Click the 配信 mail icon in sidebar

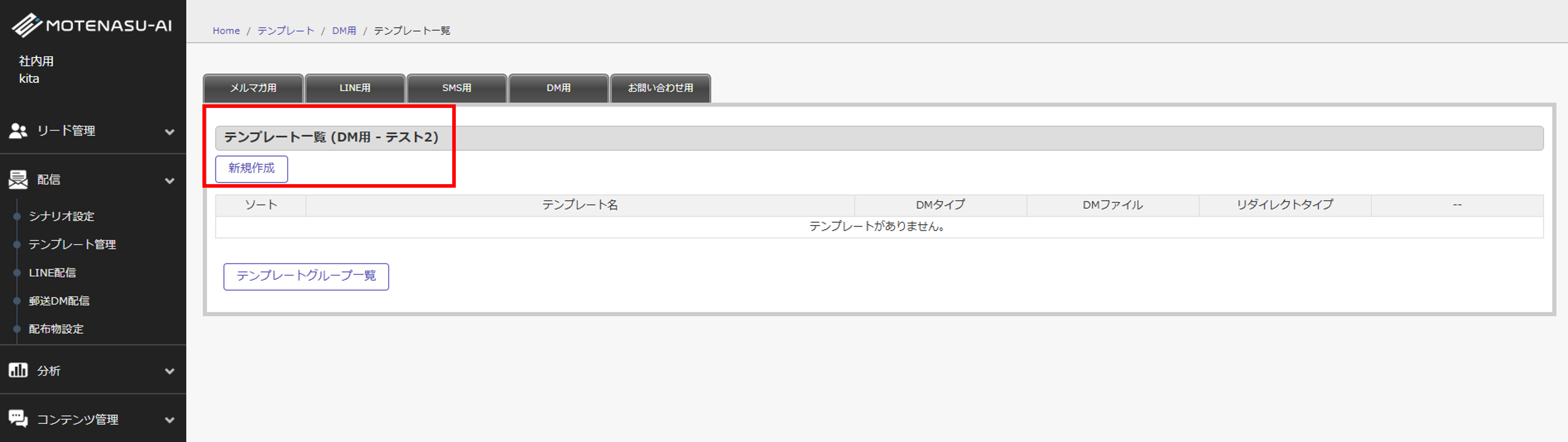tap(18, 180)
